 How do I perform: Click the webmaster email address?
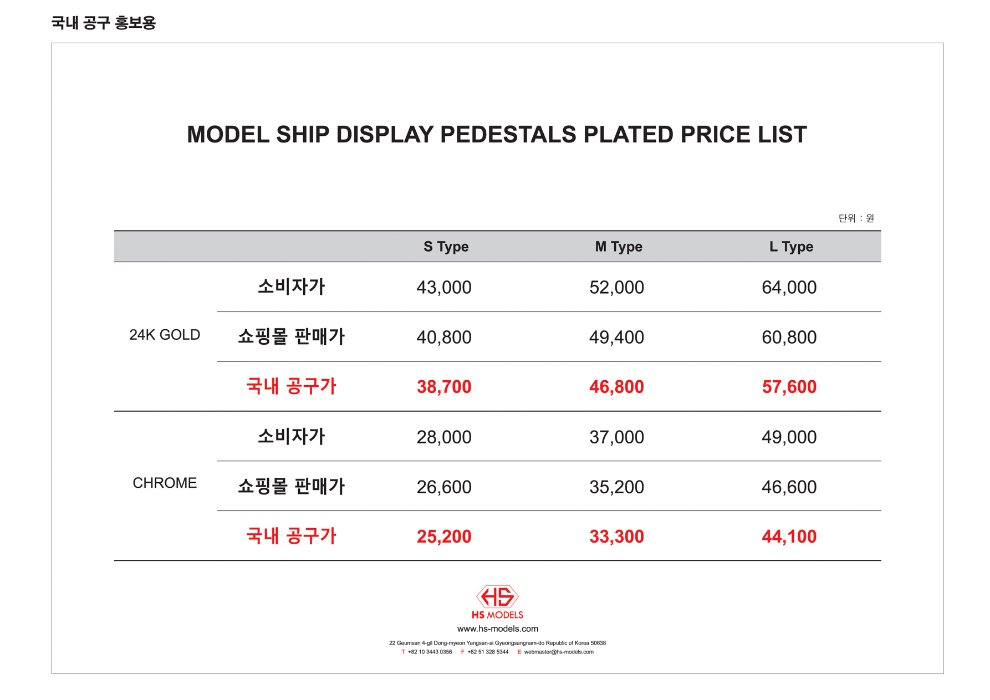(559, 652)
